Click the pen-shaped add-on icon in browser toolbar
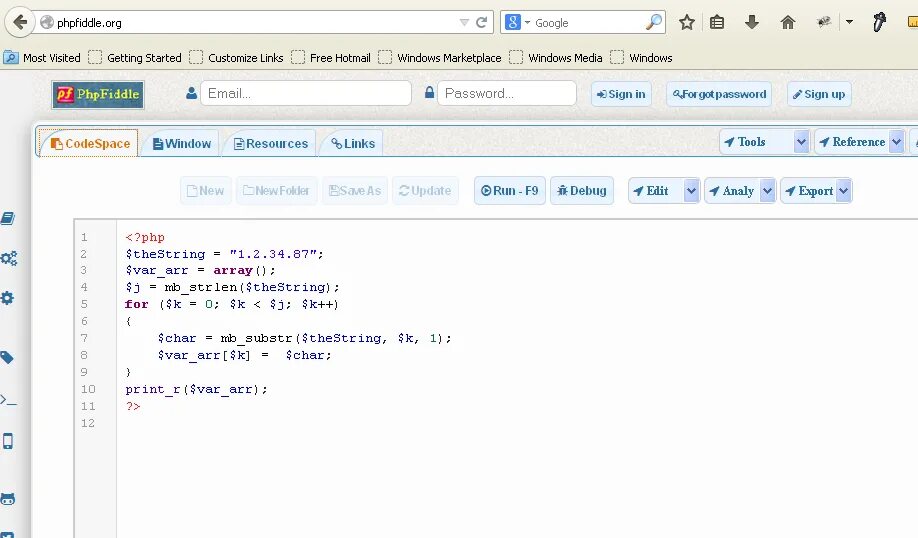Image resolution: width=918 pixels, height=538 pixels. (879, 23)
